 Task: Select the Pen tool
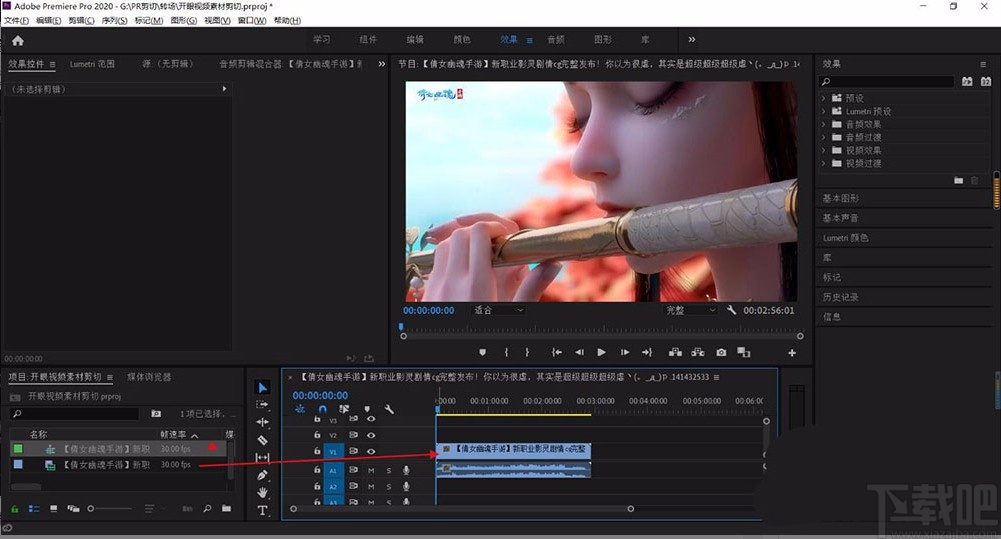[x=262, y=475]
